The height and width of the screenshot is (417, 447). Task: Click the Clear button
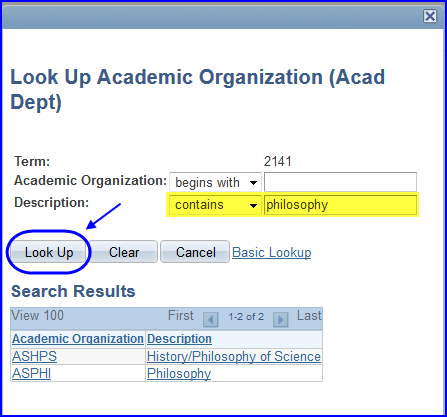124,252
